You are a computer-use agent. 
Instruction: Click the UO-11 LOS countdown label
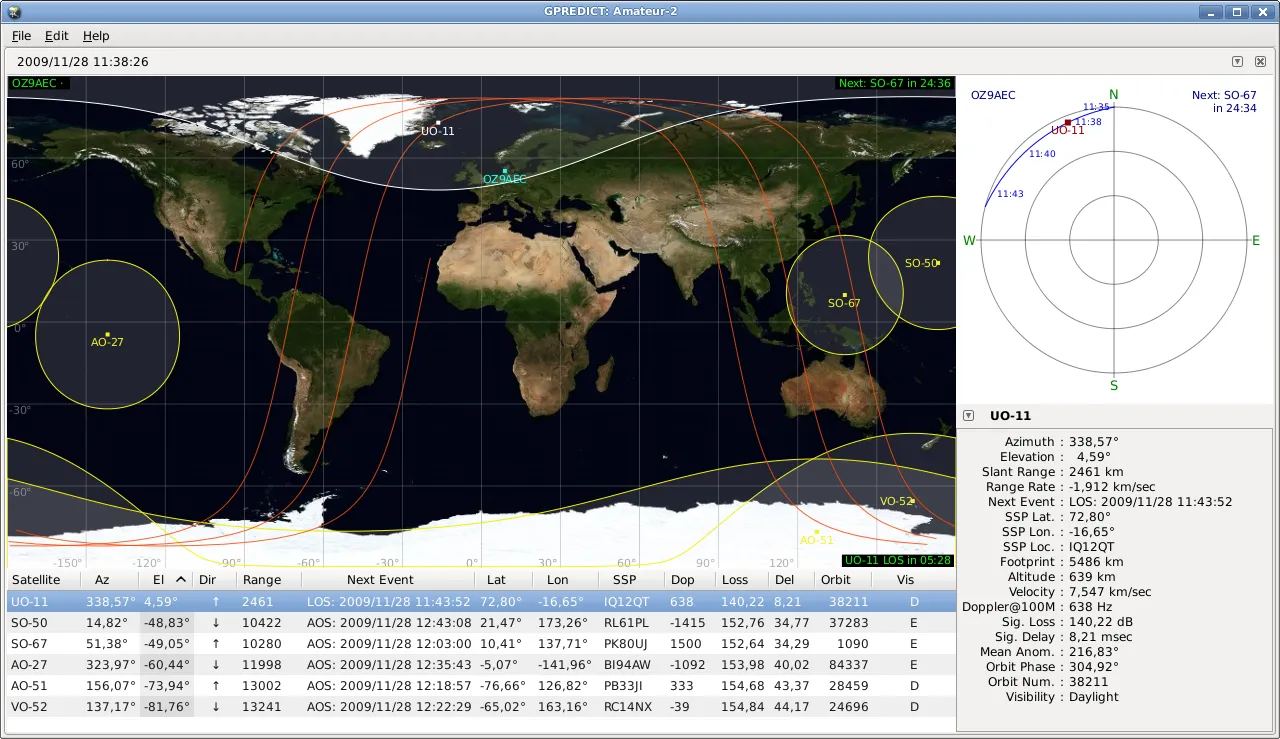coord(898,561)
